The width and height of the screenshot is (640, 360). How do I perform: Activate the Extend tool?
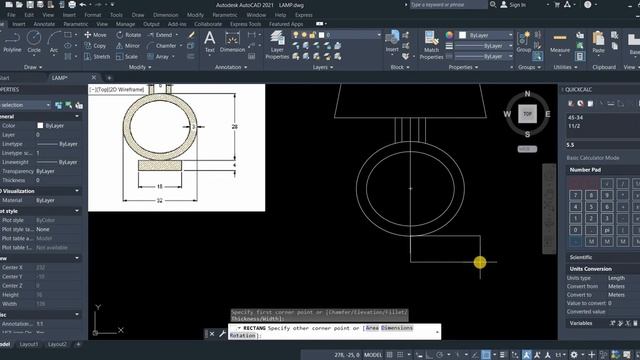(x=160, y=35)
